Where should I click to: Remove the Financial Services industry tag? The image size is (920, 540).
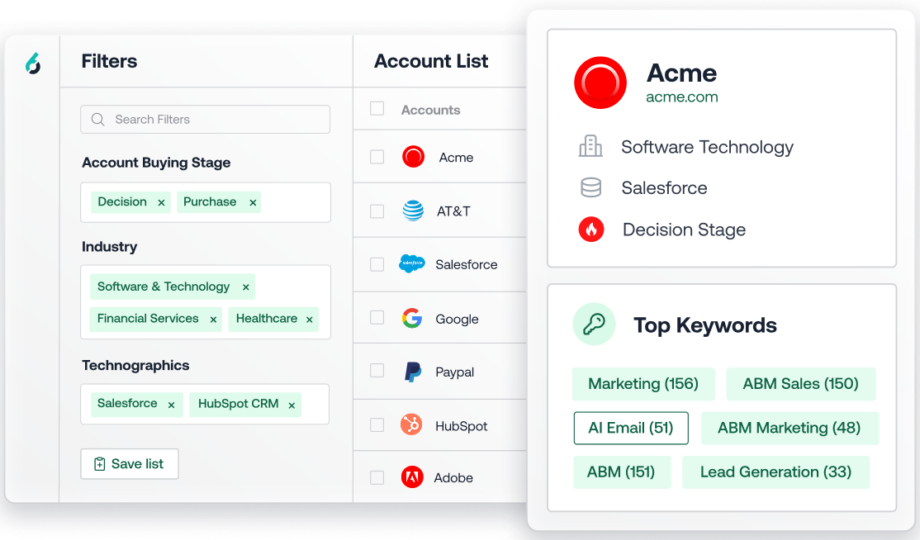tap(214, 319)
